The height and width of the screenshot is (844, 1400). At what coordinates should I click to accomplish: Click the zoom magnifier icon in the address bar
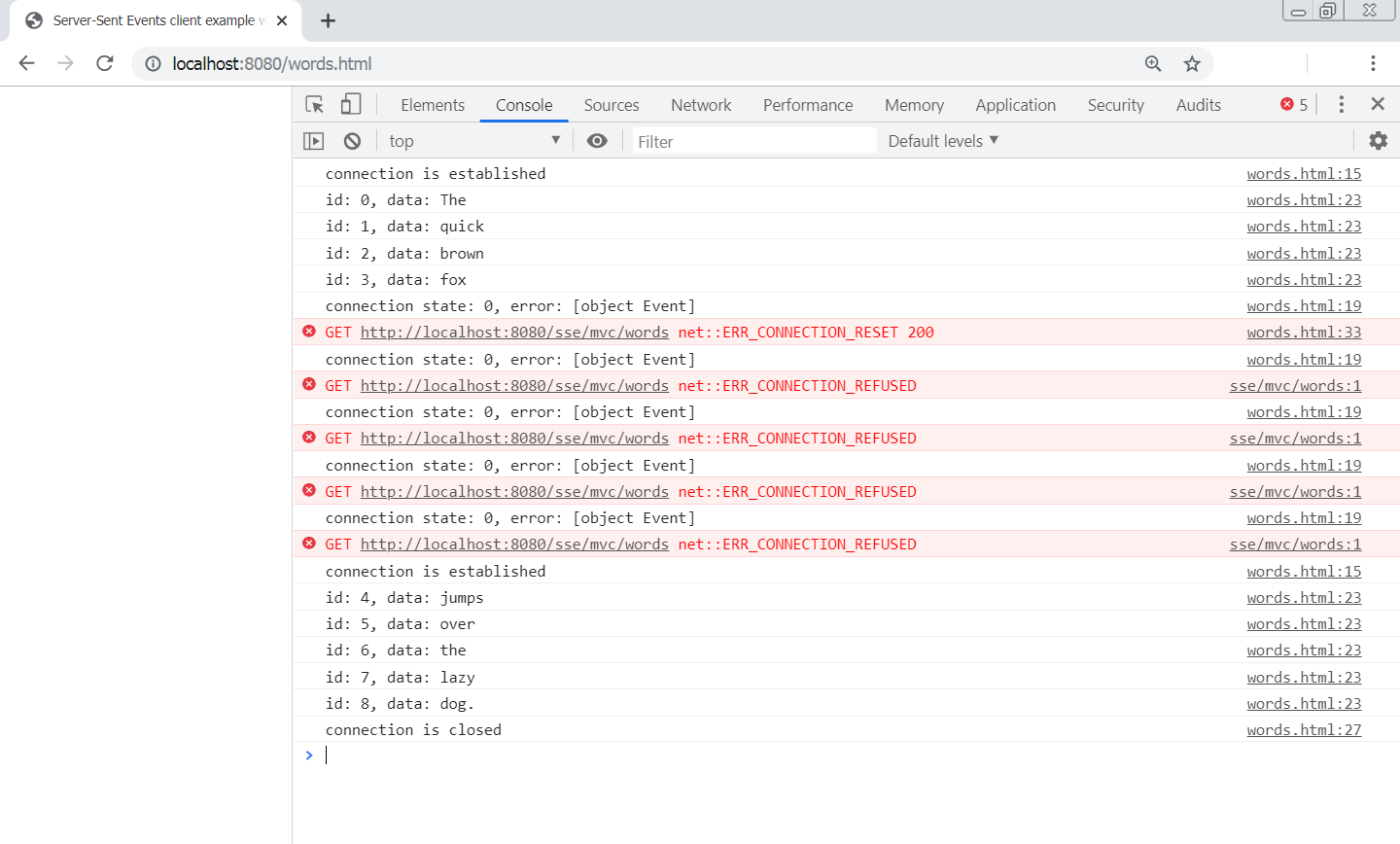[x=1153, y=63]
